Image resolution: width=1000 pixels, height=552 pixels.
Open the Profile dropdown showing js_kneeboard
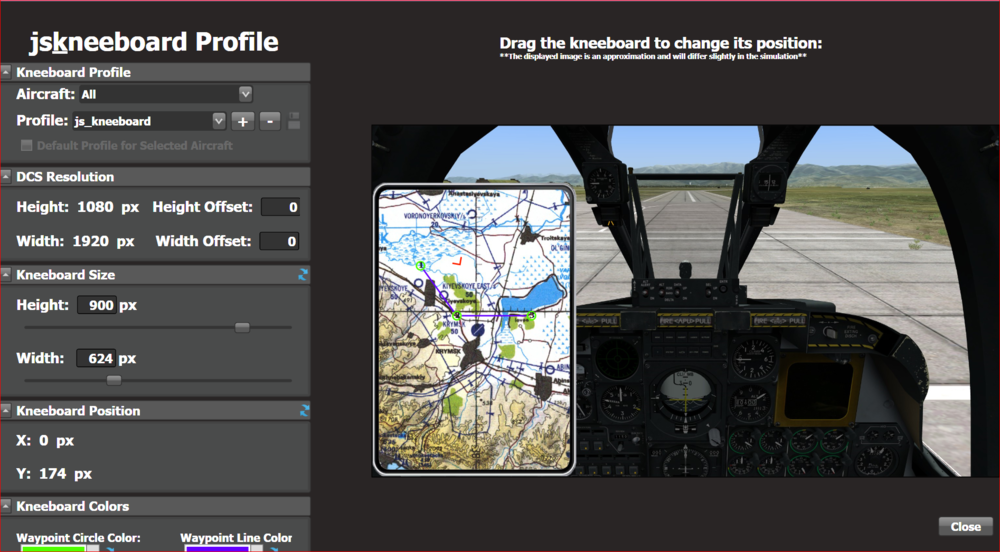click(x=149, y=120)
